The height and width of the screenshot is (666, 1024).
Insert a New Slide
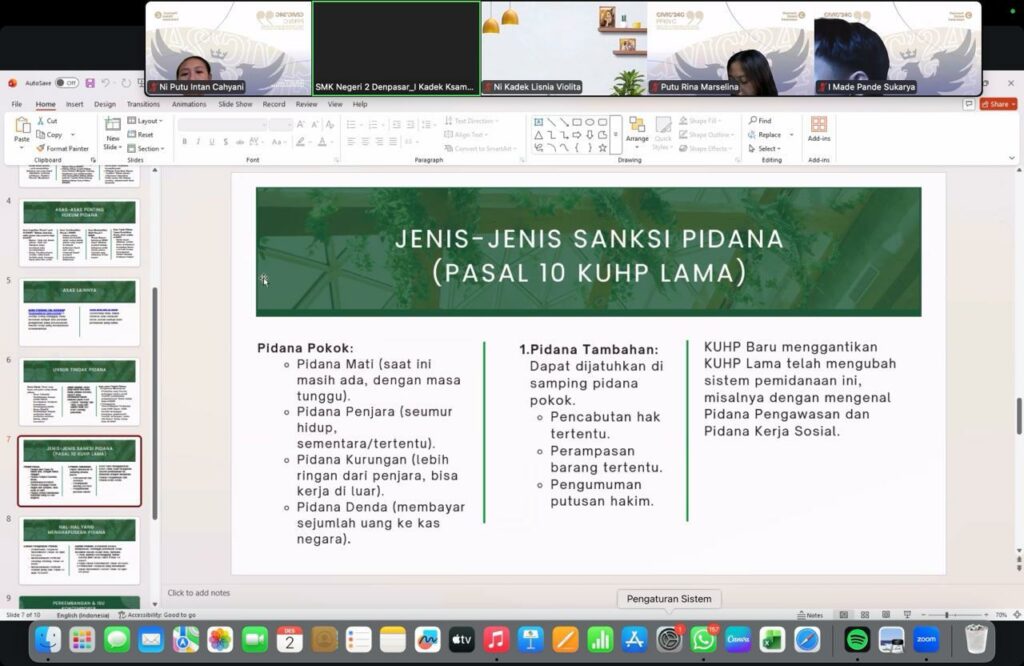click(112, 128)
